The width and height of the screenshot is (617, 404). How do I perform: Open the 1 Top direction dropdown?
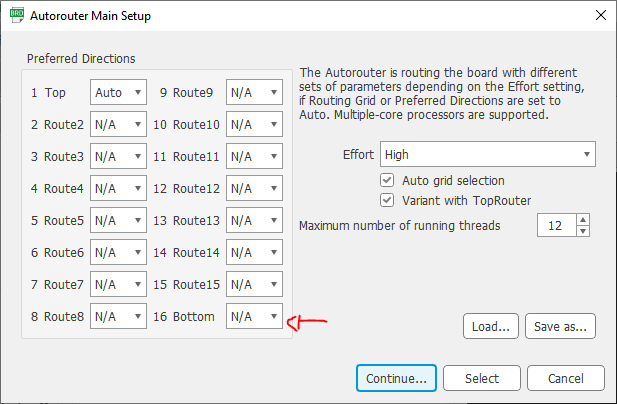(118, 92)
